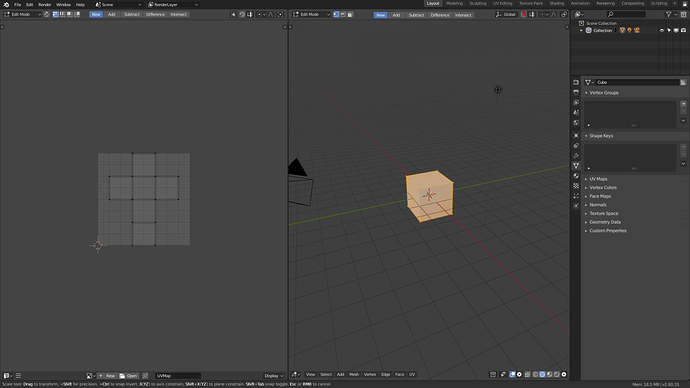Open the RenderLayer selector dropdown
Viewport: 690px width, 388px height.
pos(173,4)
